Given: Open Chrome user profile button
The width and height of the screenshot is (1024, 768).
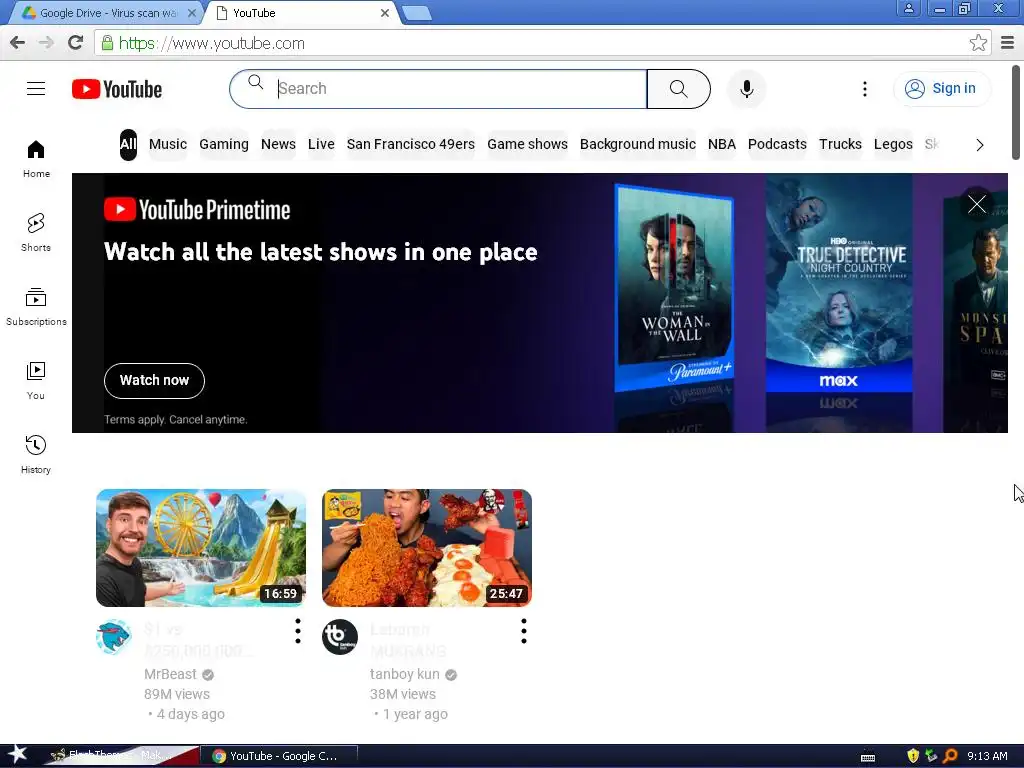Looking at the screenshot, I should pyautogui.click(x=908, y=8).
